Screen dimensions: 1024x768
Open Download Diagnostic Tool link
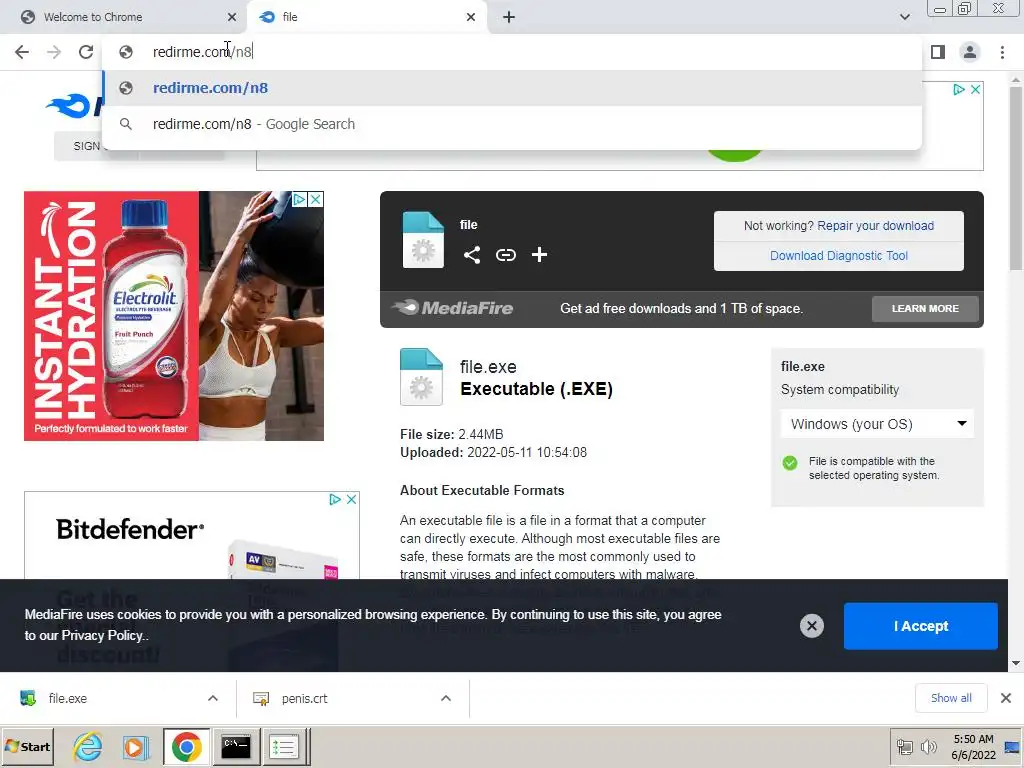point(839,255)
